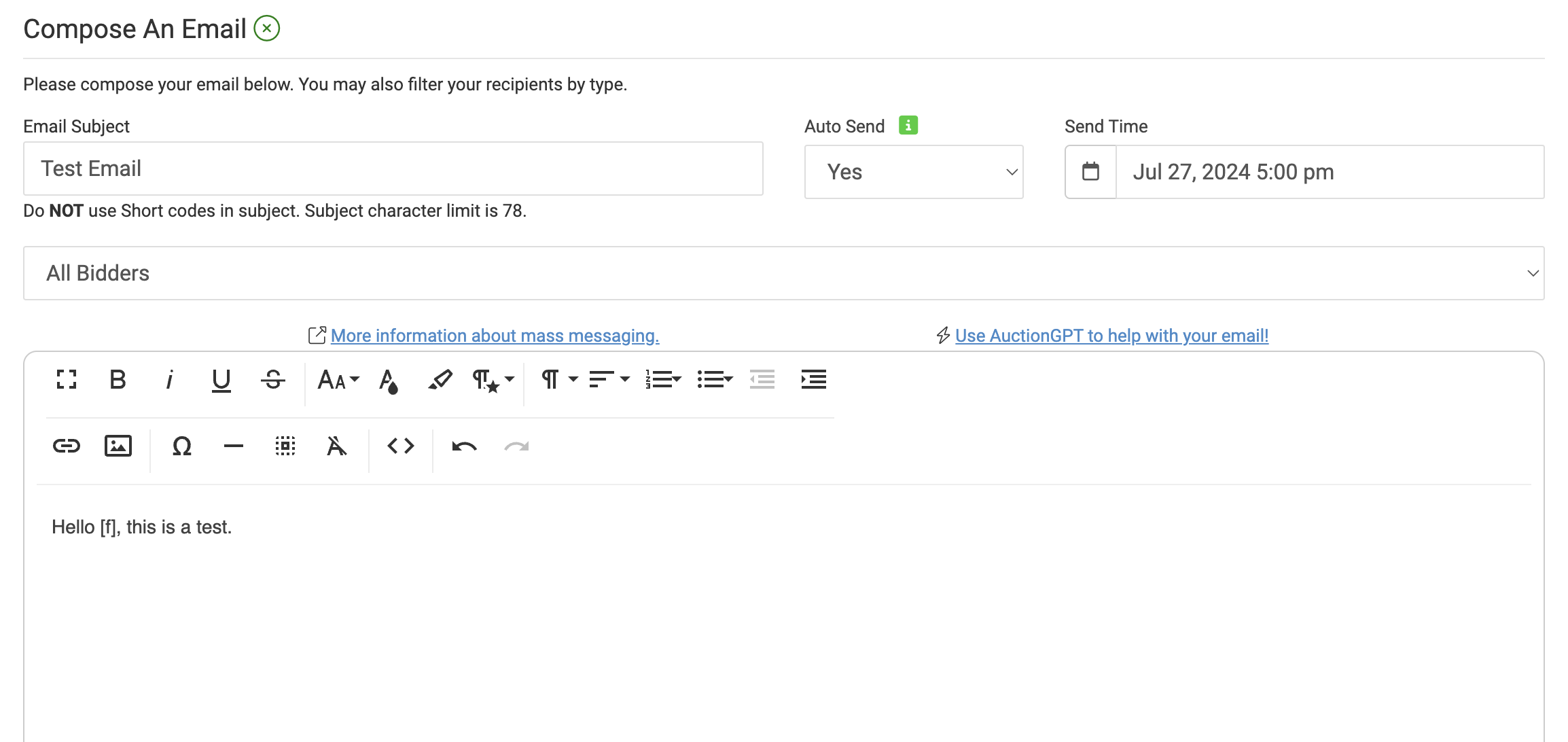Open paragraph format dropdown
The height and width of the screenshot is (742, 1568).
558,379
